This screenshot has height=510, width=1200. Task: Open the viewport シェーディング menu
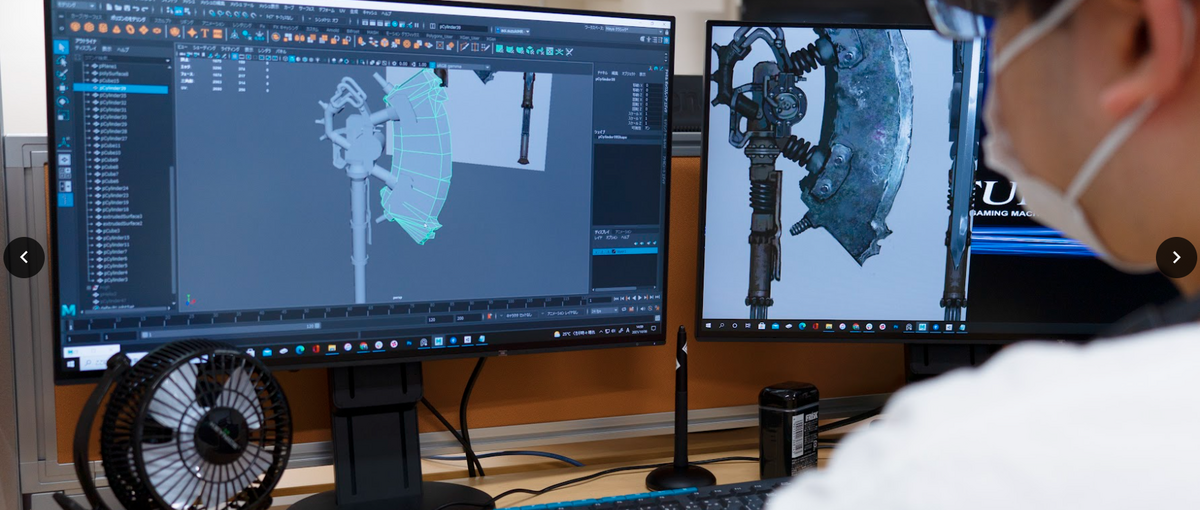(x=204, y=48)
